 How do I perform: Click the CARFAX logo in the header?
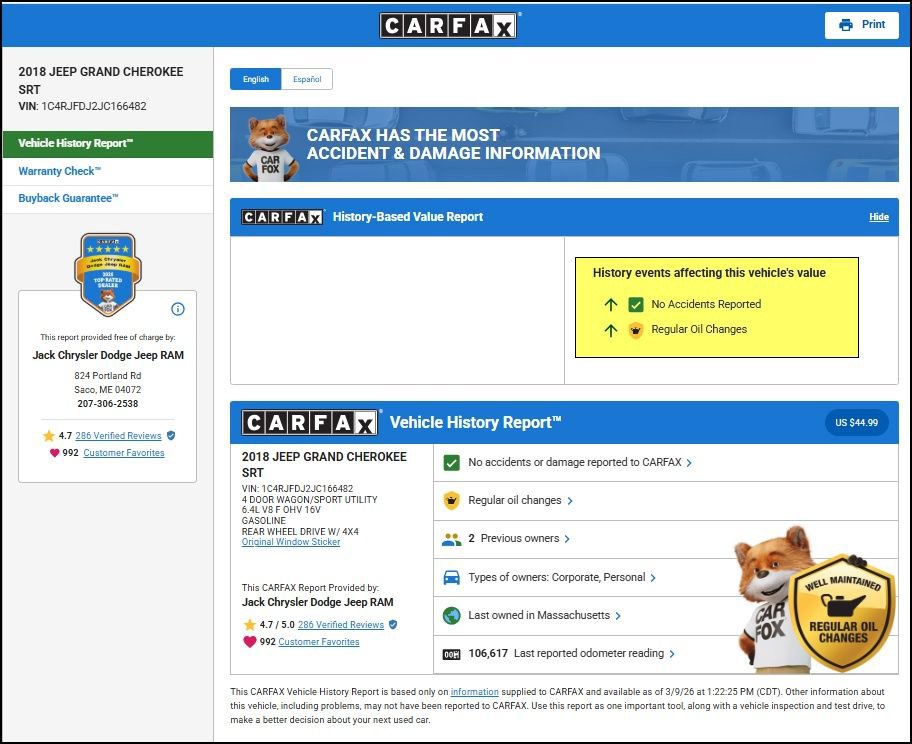tap(448, 25)
